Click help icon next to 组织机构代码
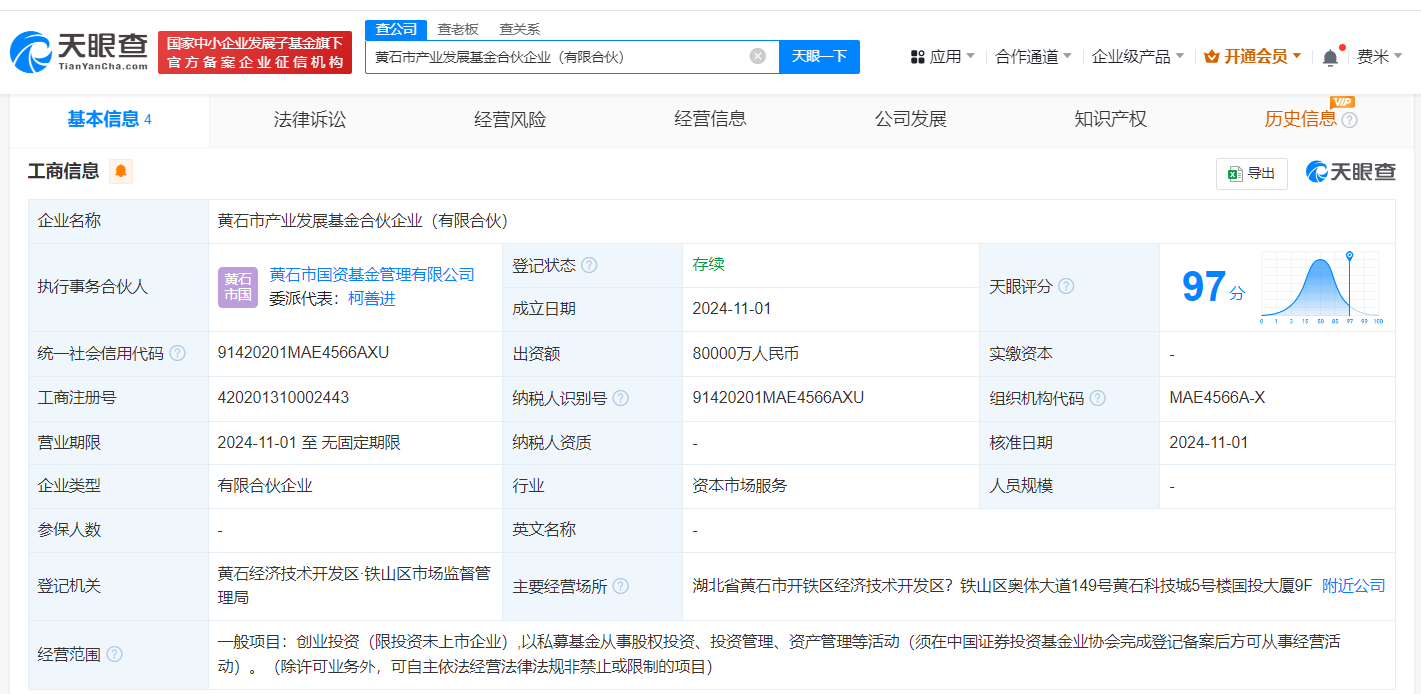Screen dimensions: 1421x694 pos(1097,398)
